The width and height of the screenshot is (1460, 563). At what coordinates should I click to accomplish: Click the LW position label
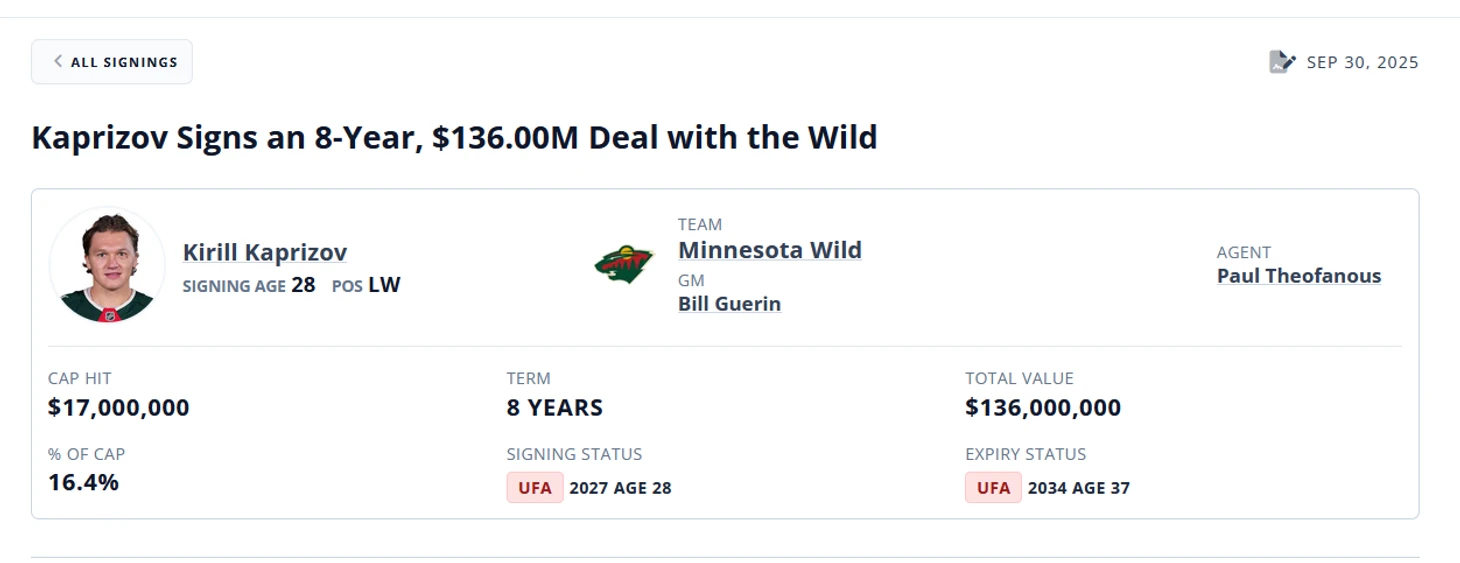coord(384,285)
